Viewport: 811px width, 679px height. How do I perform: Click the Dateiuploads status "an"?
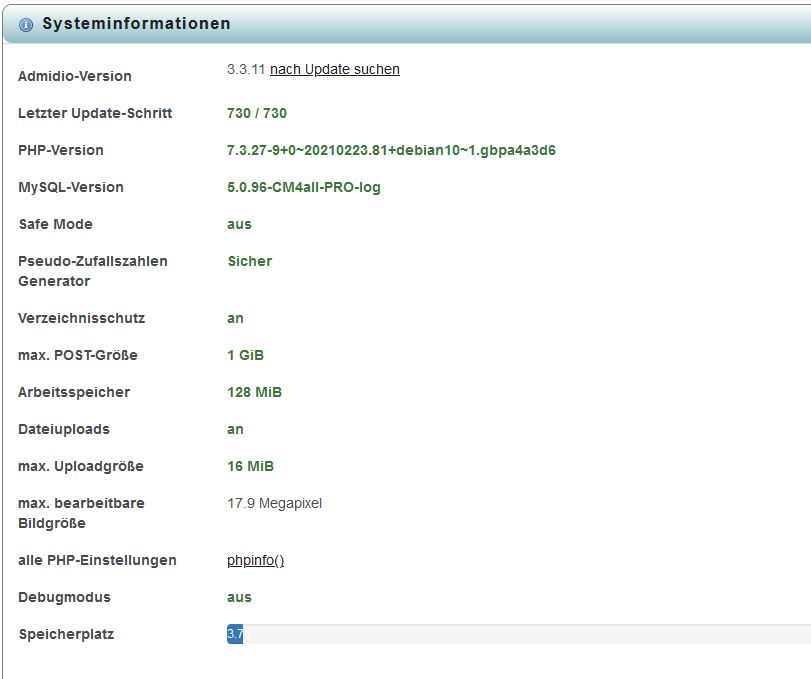(235, 429)
